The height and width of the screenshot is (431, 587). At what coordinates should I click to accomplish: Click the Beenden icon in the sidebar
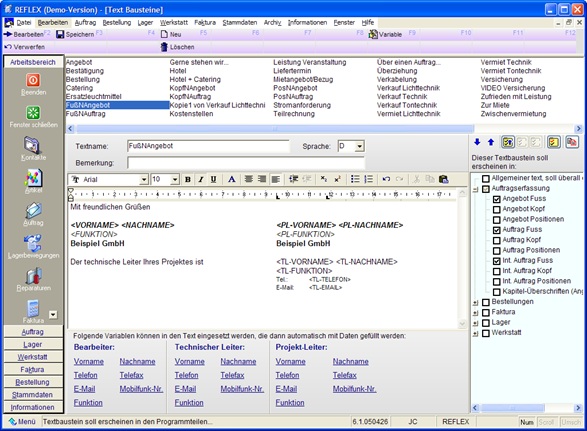tap(33, 80)
